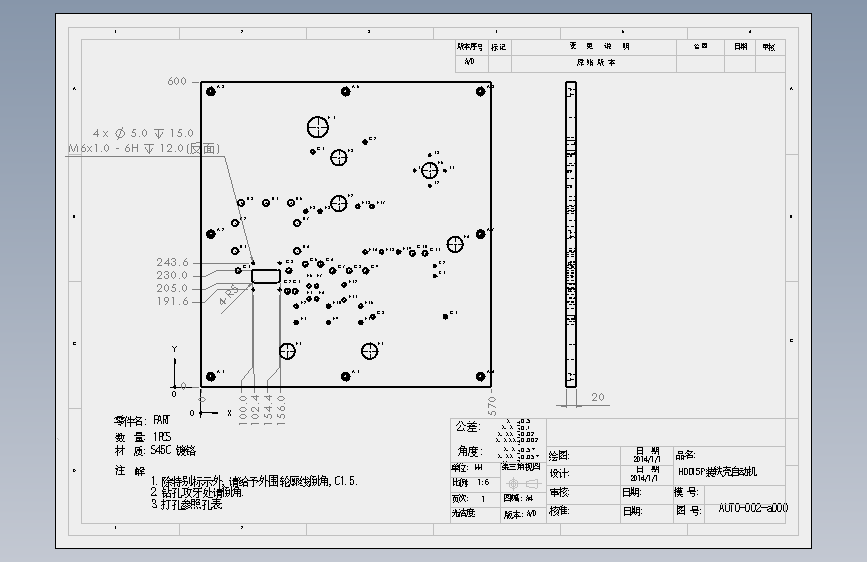Click product name 'HDD15P装铁壳自动机'
Image resolution: width=867 pixels, height=562 pixels.
717,472
